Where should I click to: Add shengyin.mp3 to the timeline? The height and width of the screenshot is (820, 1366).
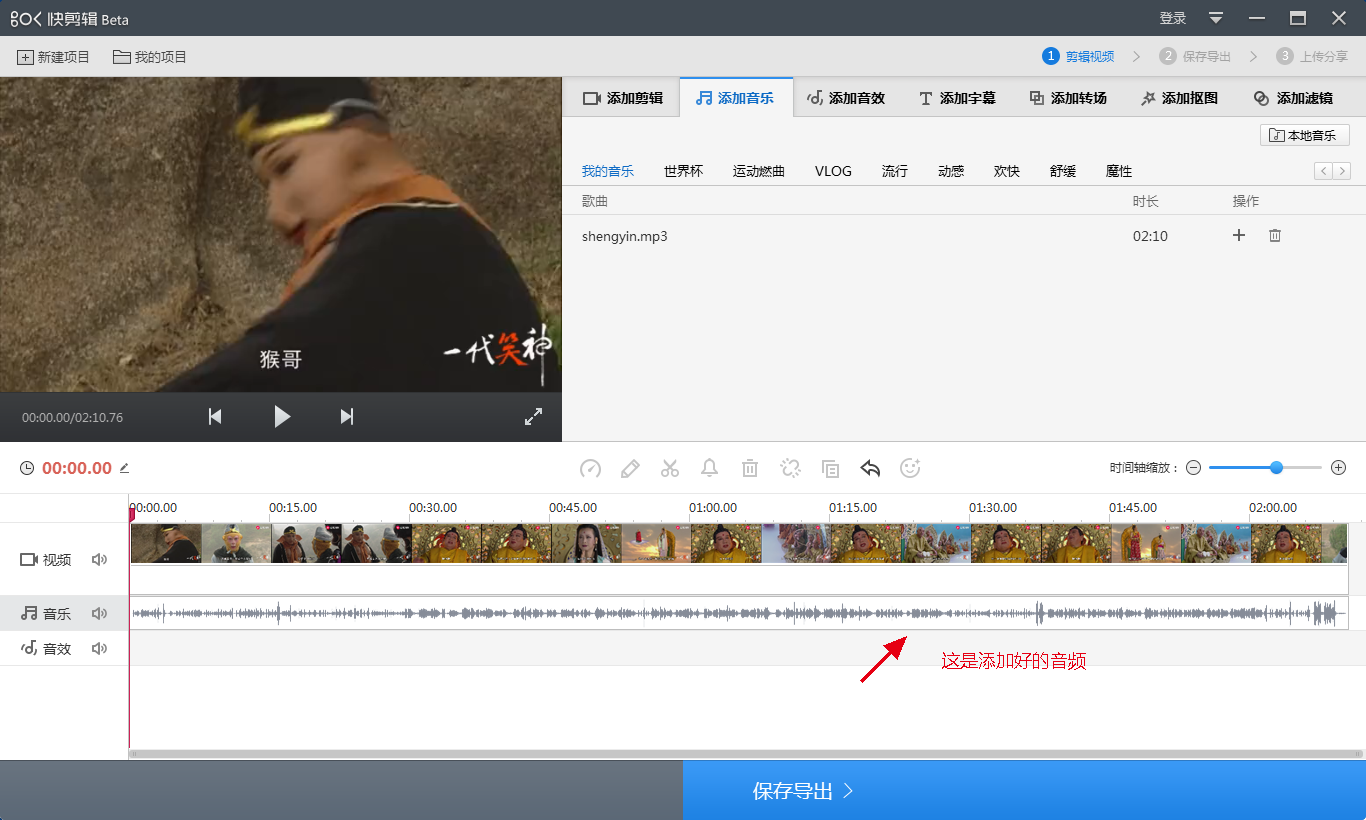tap(1239, 236)
